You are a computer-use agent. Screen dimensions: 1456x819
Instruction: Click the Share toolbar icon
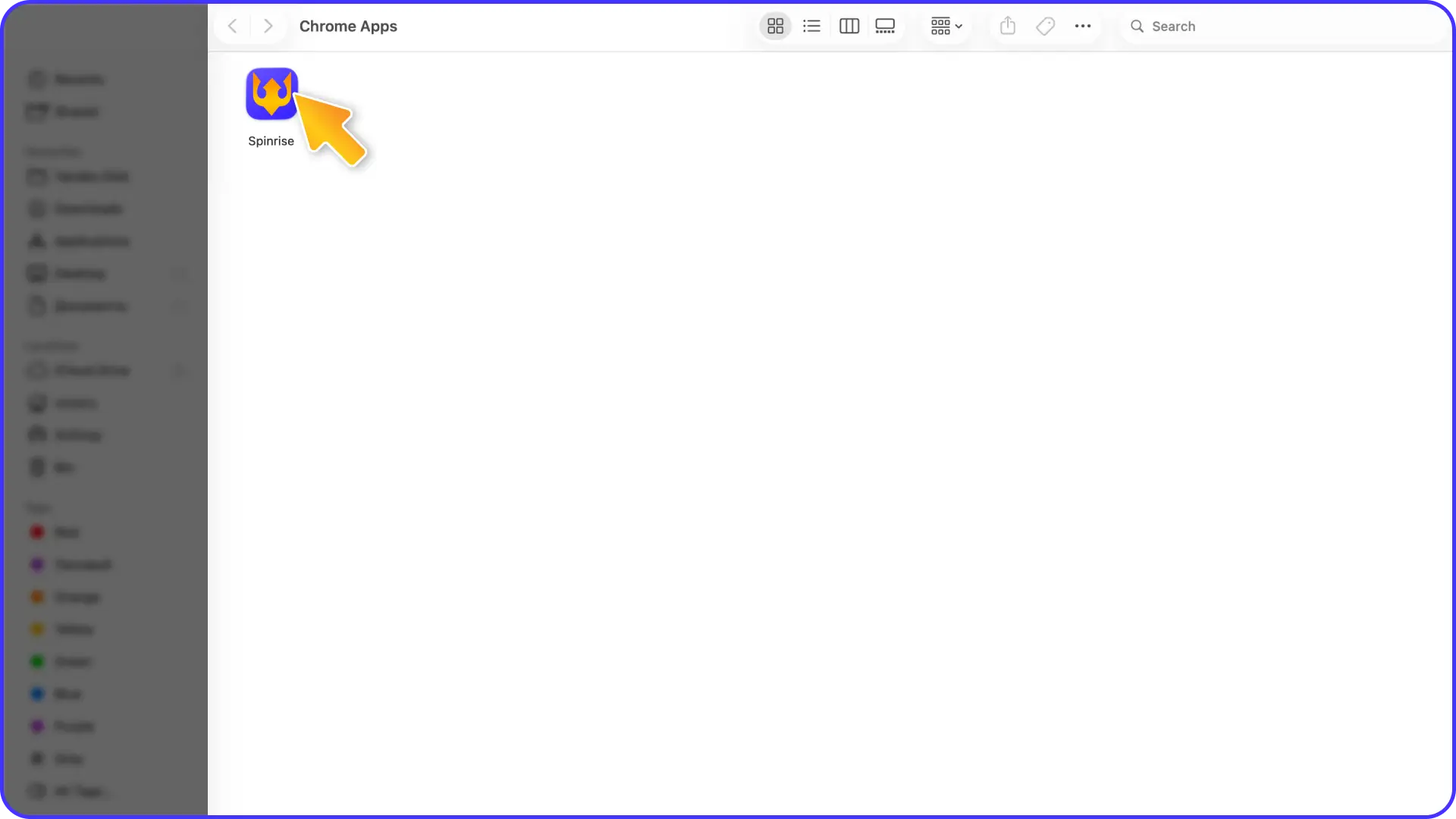pyautogui.click(x=1007, y=27)
